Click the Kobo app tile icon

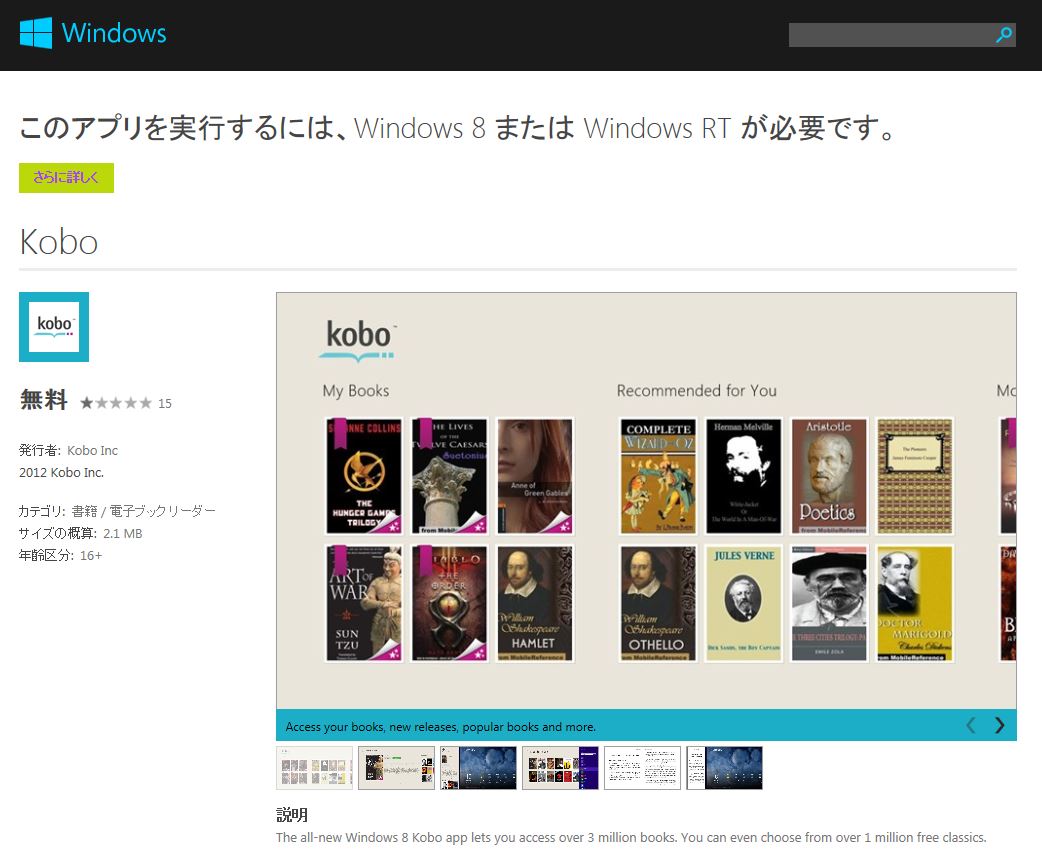tap(54, 327)
